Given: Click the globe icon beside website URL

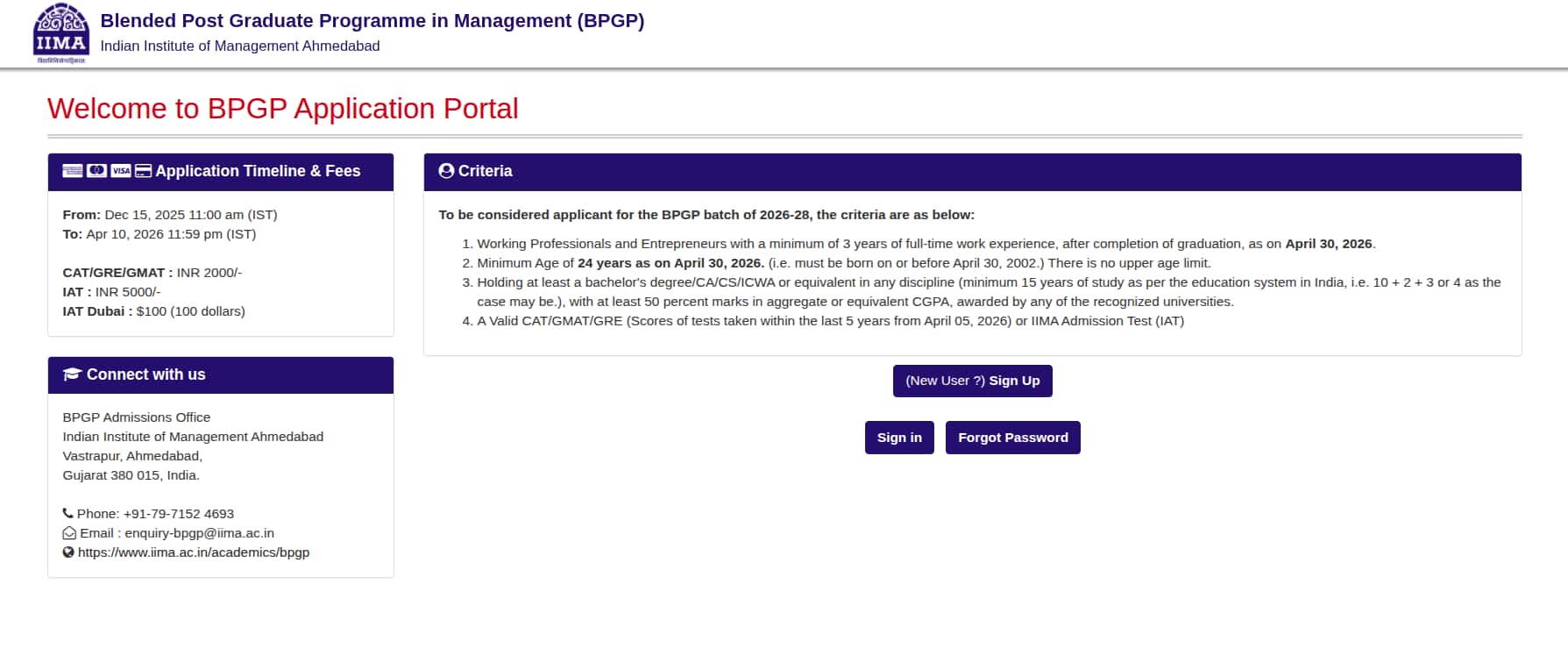Looking at the screenshot, I should coord(68,552).
